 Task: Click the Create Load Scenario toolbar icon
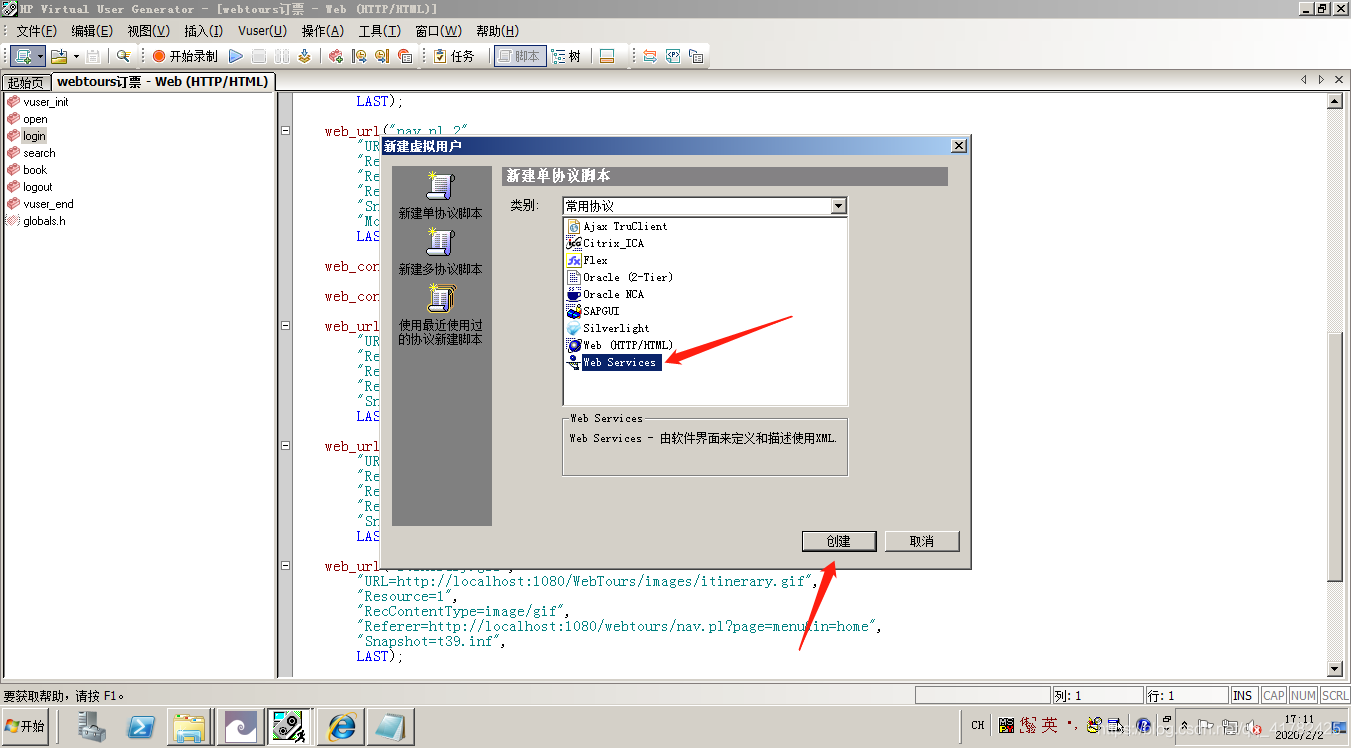[336, 56]
